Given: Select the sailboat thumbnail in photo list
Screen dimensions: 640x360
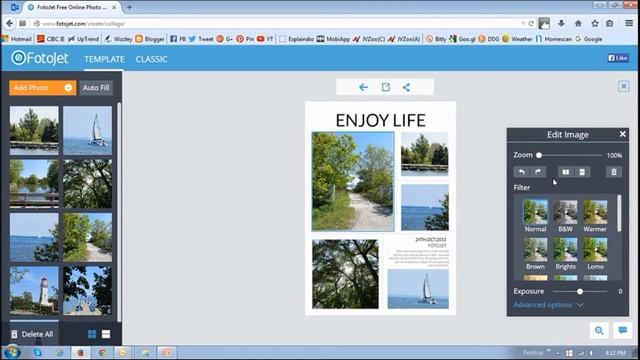Looking at the screenshot, I should (87, 131).
